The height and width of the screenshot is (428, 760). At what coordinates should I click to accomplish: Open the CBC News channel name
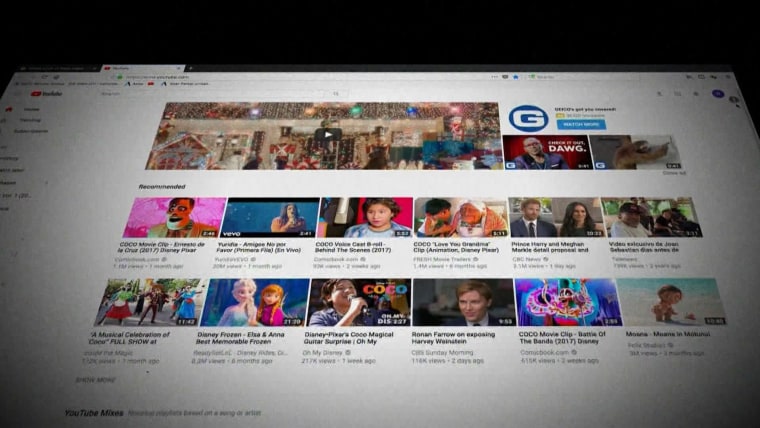[x=526, y=259]
